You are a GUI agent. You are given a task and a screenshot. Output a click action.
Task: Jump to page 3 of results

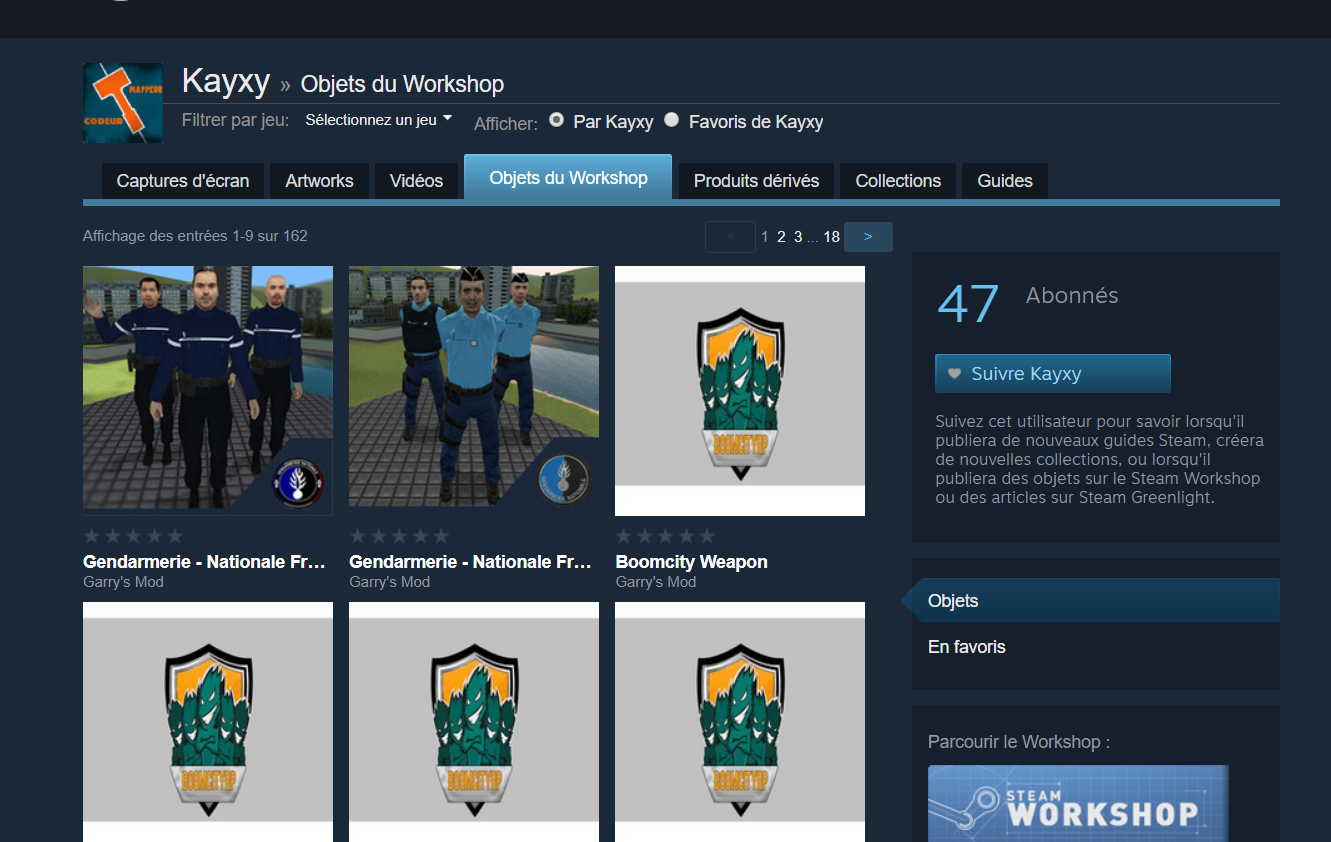click(x=798, y=237)
